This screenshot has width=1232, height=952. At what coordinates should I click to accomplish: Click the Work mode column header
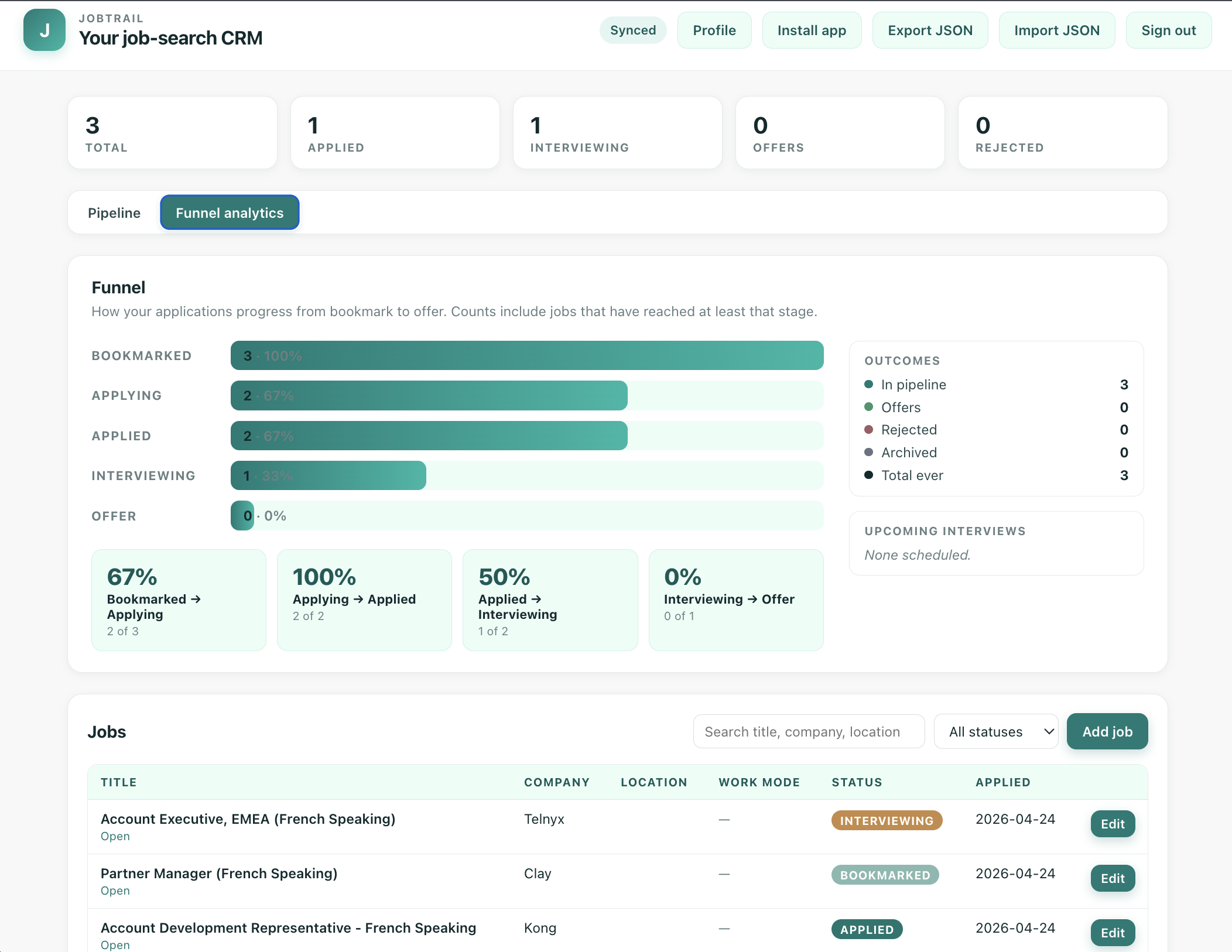(759, 782)
